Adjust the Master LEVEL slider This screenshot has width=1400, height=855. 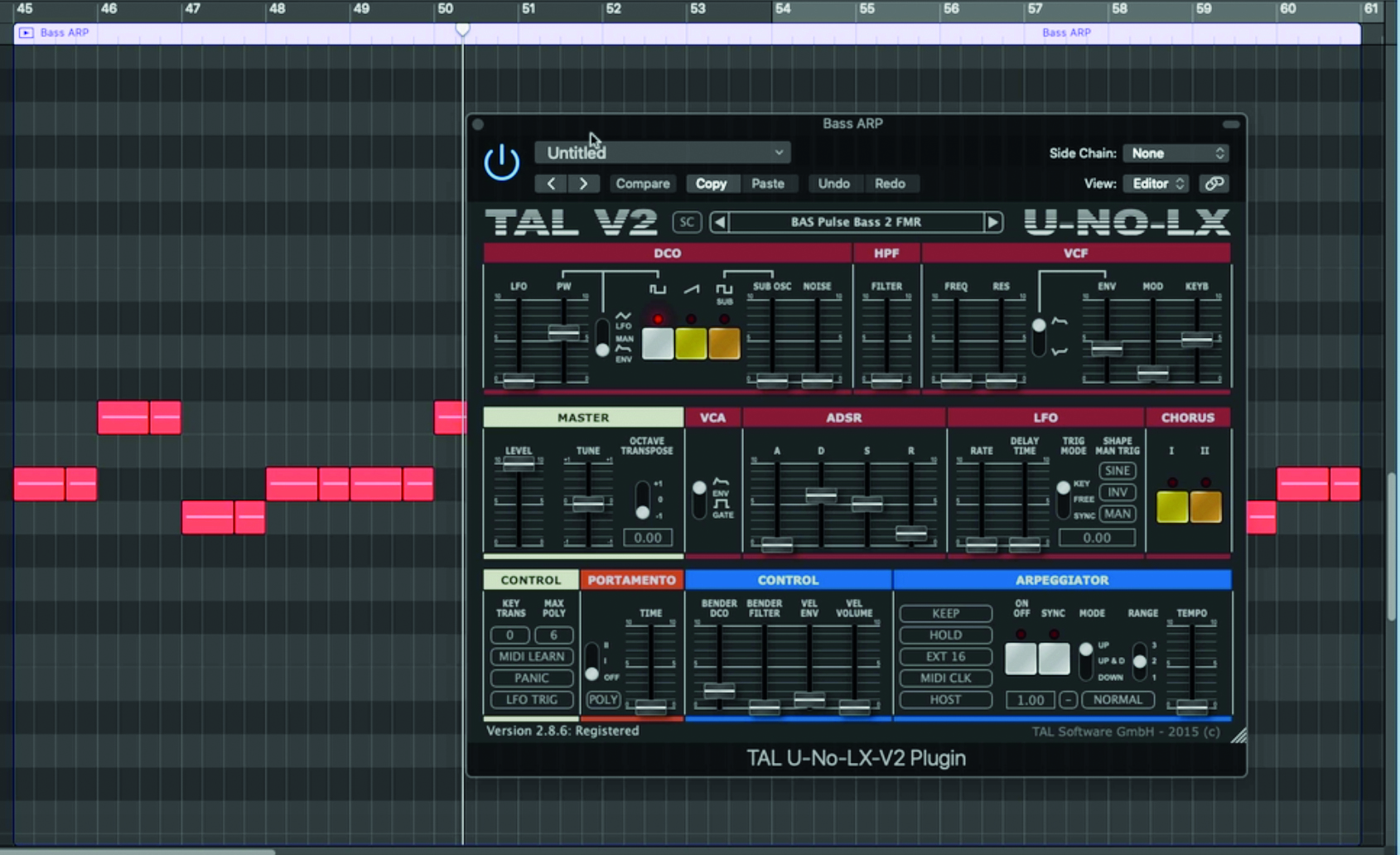click(x=519, y=465)
